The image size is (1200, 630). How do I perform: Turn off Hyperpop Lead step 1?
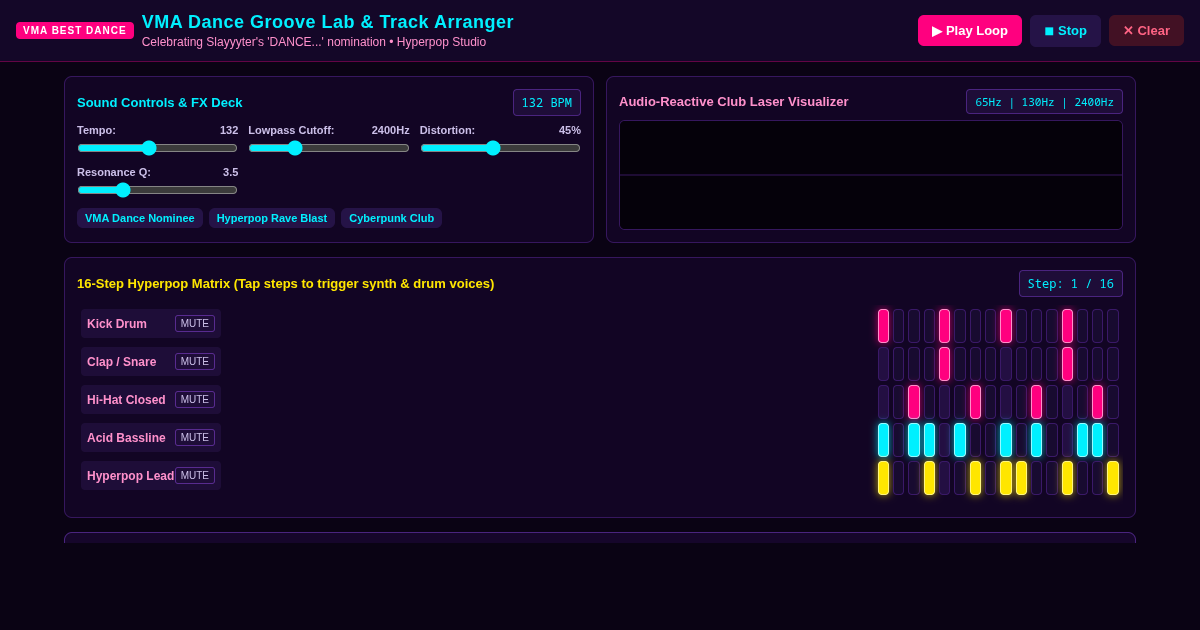tap(883, 478)
